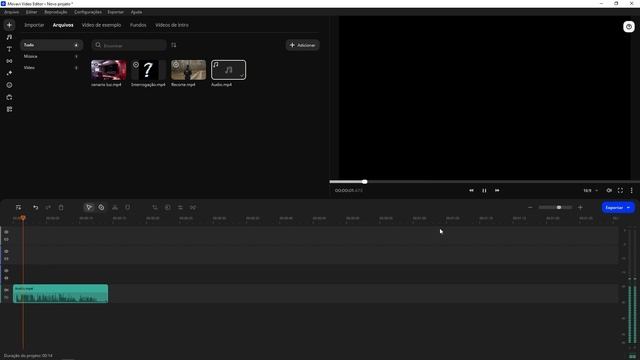Toggle the preview volume speaker icon
Screen dimensions: 640x360
[x=609, y=190]
